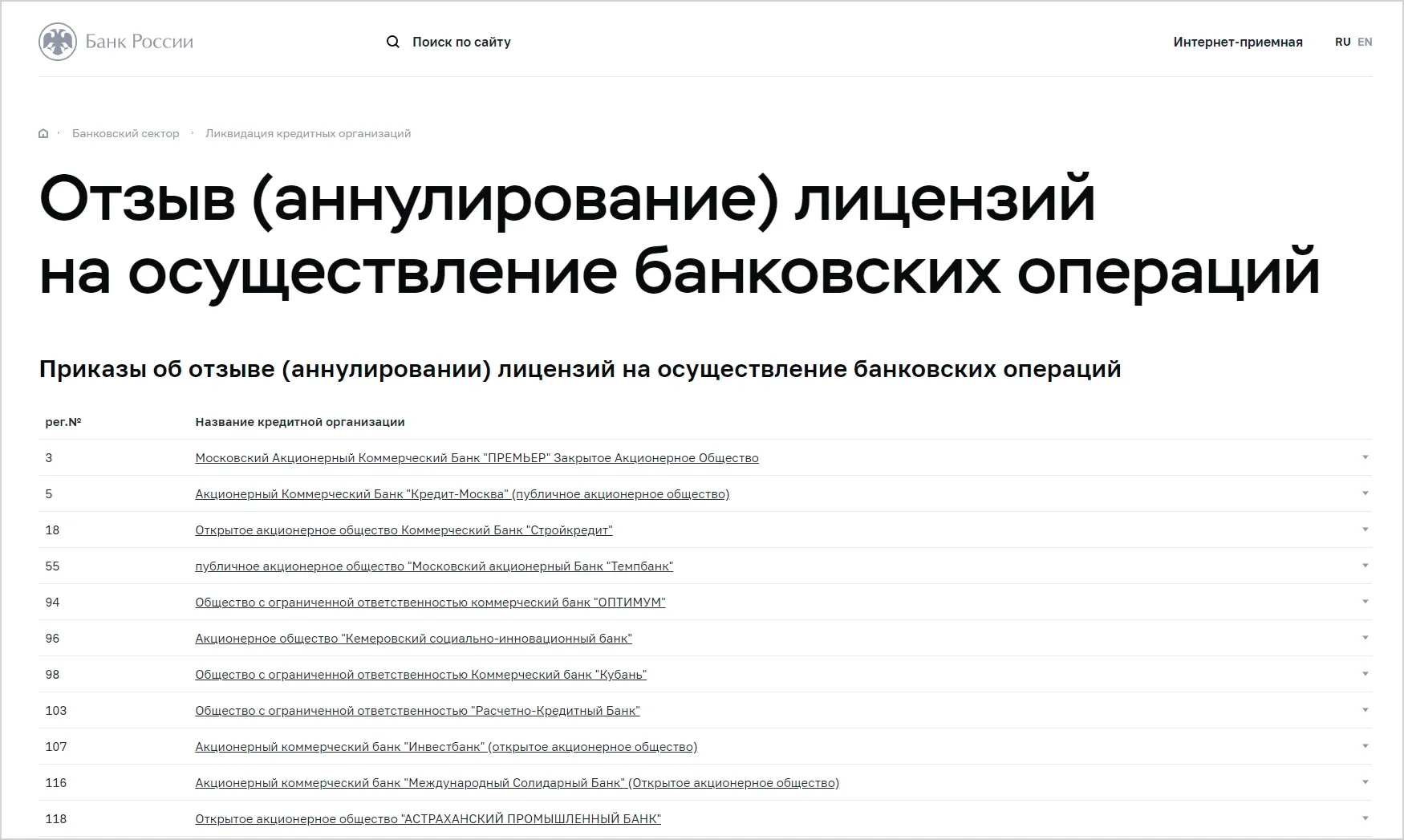Viewport: 1404px width, 840px height.
Task: Open "Инвестбанк" link
Action: tap(446, 747)
